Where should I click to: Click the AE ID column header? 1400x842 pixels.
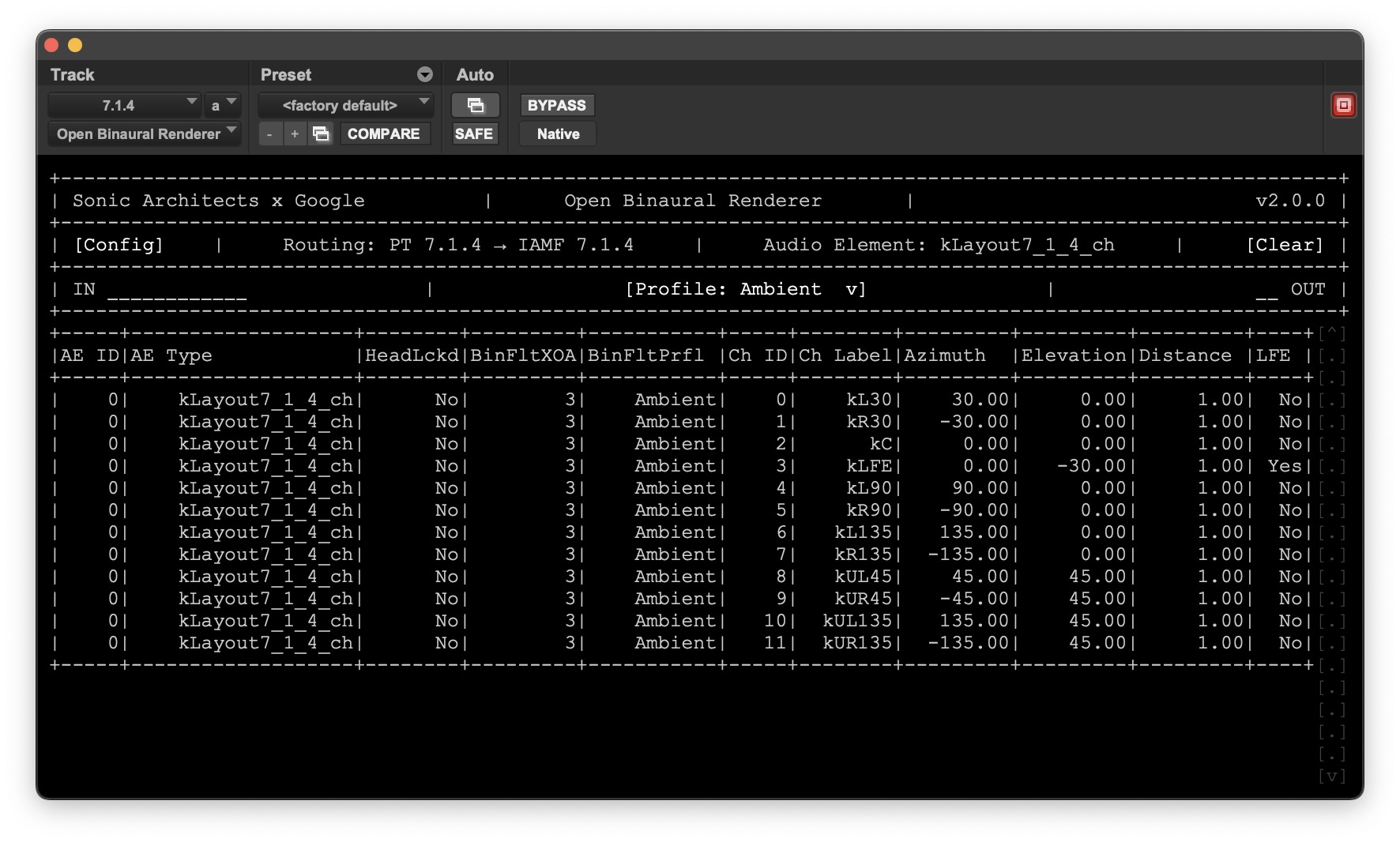click(x=89, y=355)
